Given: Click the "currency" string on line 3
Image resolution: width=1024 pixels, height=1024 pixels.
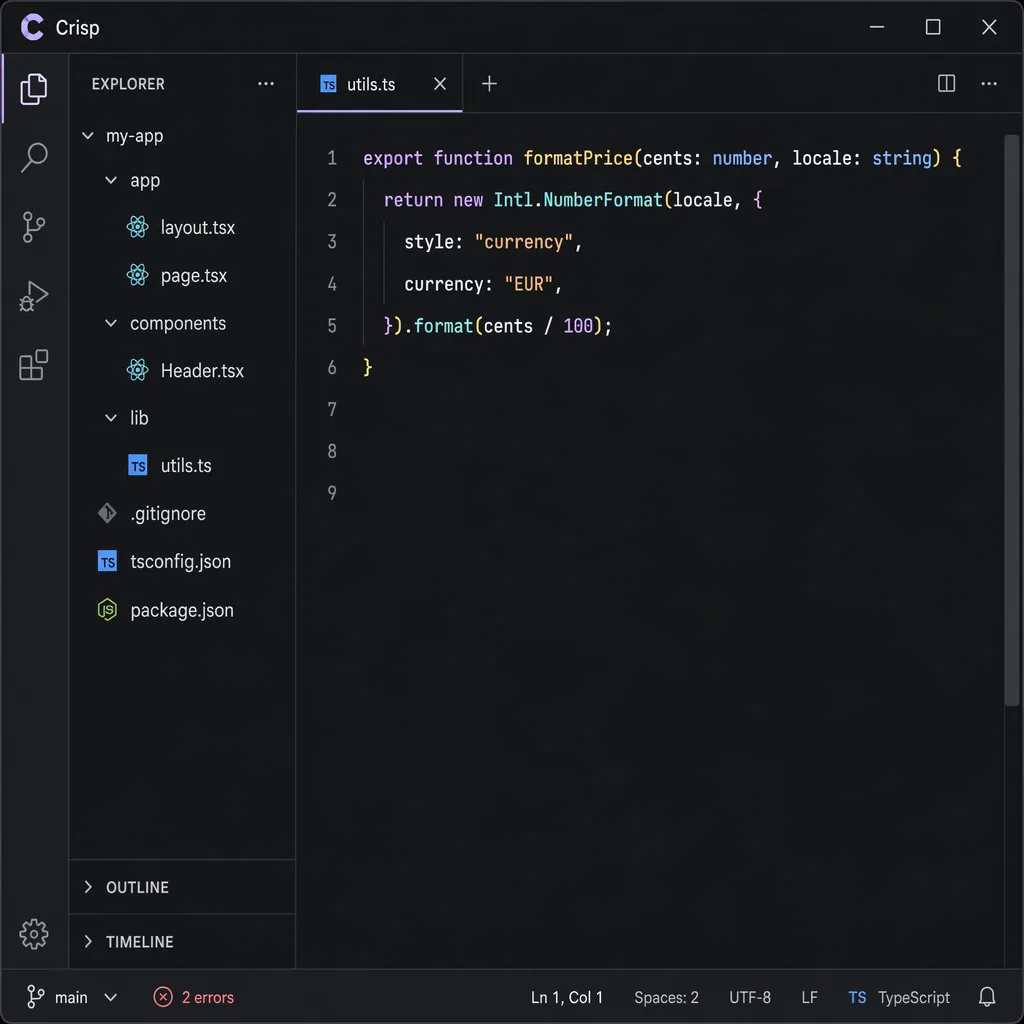Looking at the screenshot, I should (x=523, y=242).
